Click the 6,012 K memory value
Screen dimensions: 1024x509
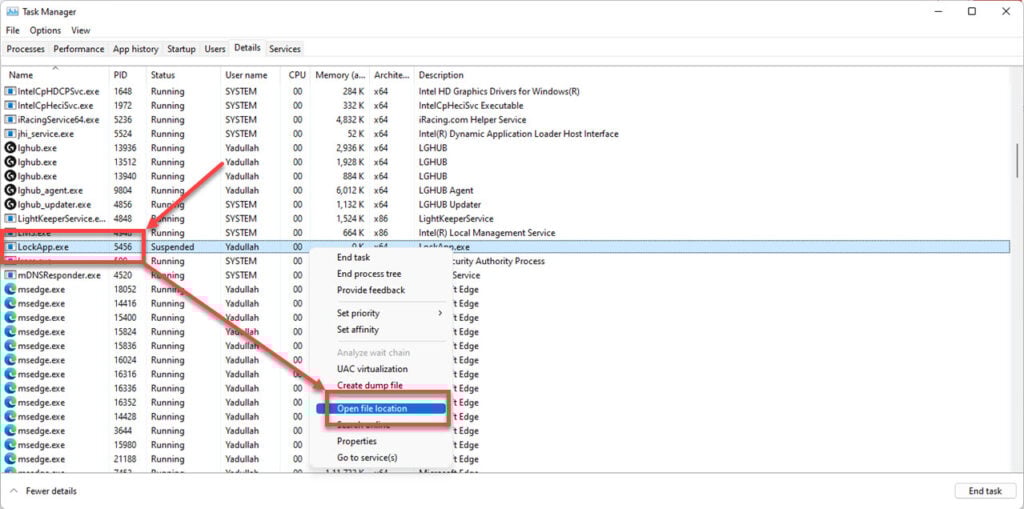click(x=348, y=190)
